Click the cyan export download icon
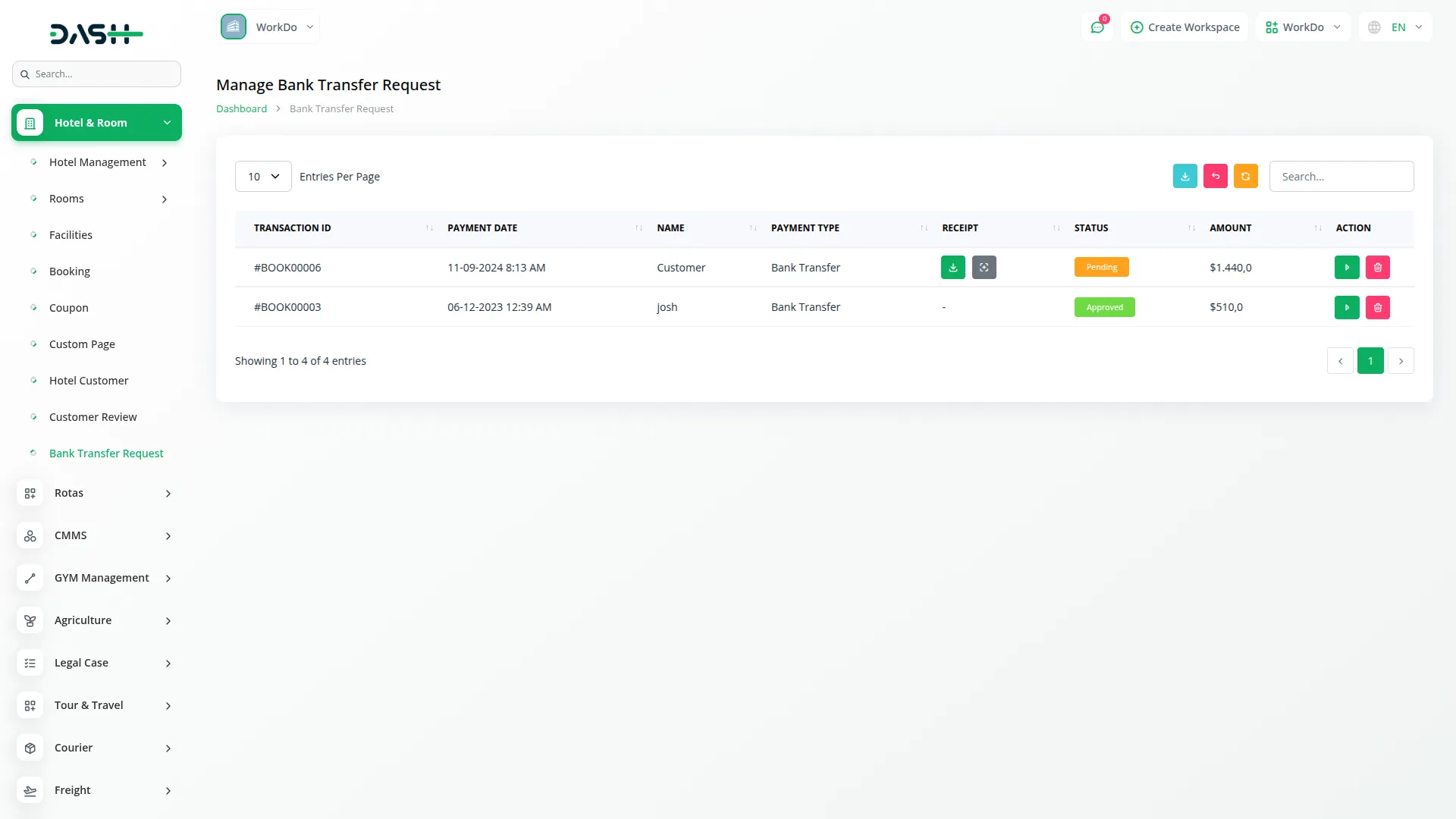Viewport: 1456px width, 819px height. pos(1185,177)
